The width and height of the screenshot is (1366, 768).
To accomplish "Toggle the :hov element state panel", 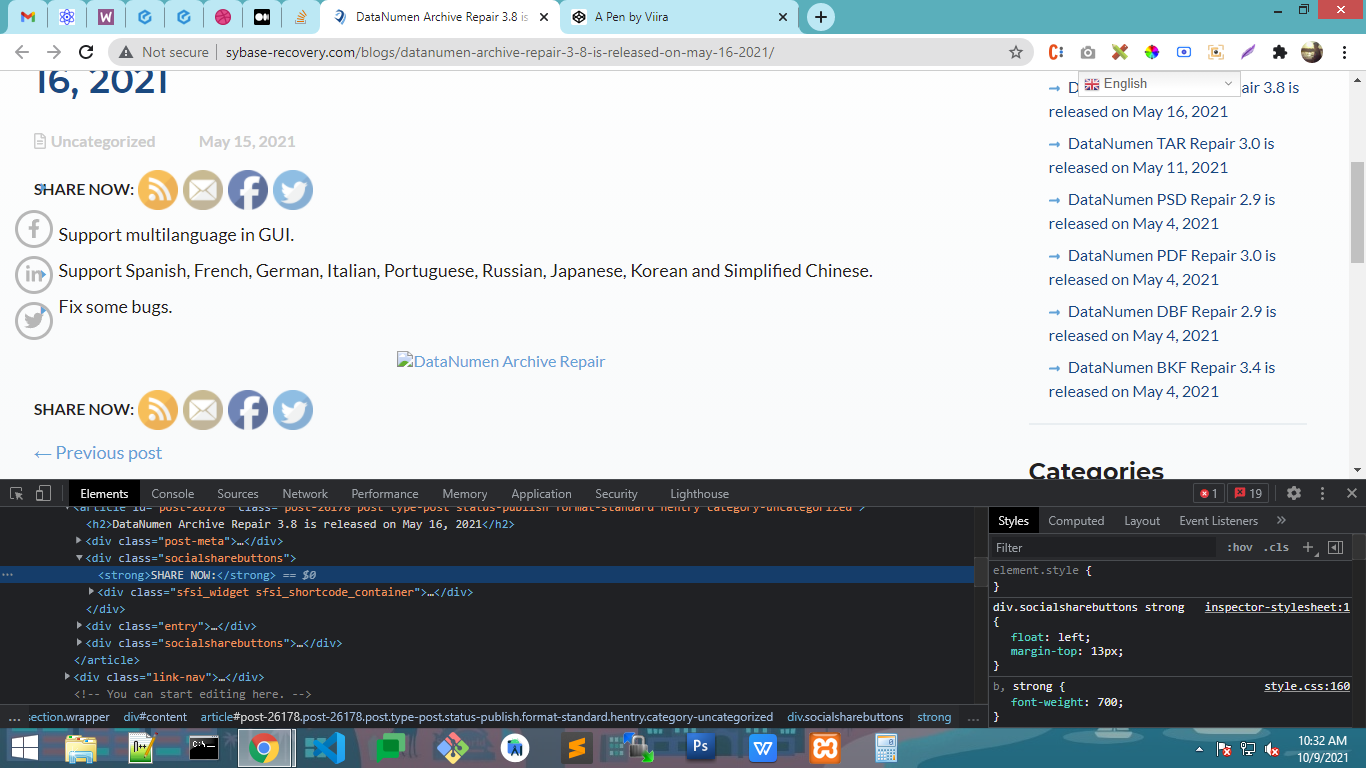I will click(x=1240, y=547).
